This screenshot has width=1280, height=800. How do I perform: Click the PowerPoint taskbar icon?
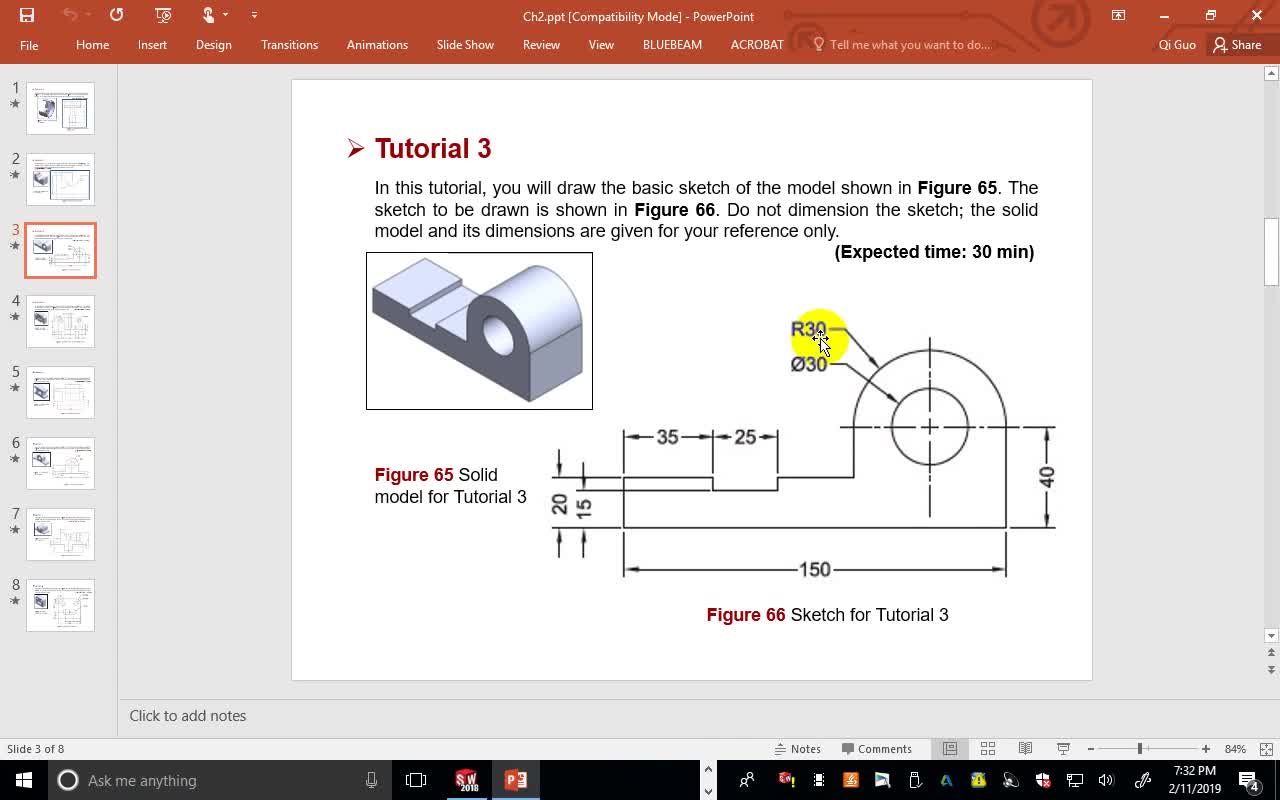(516, 780)
